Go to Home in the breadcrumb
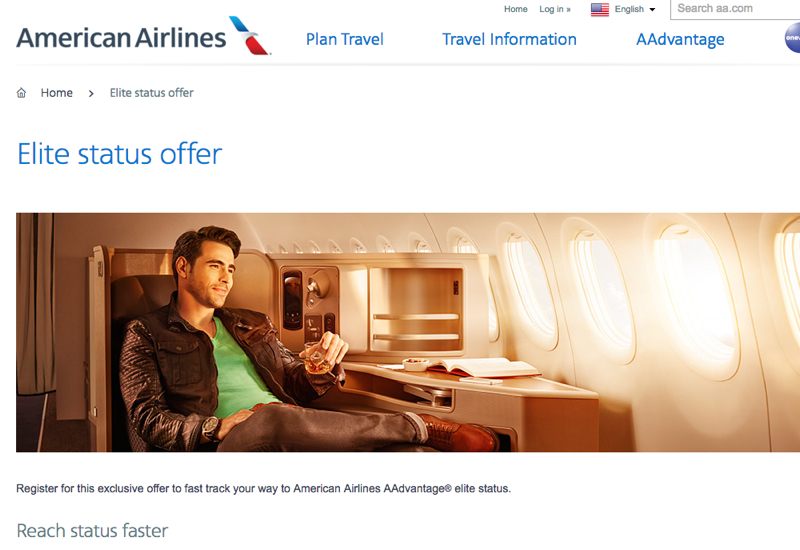 pyautogui.click(x=57, y=93)
